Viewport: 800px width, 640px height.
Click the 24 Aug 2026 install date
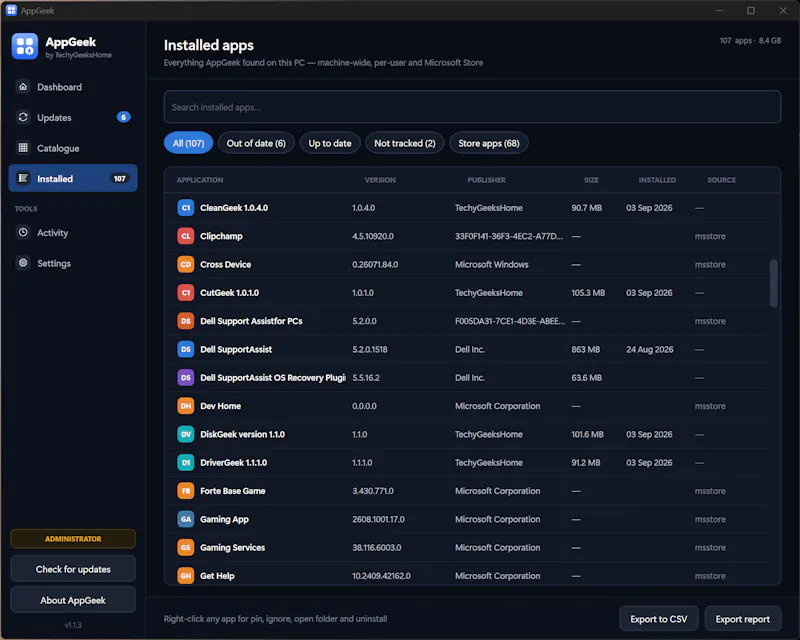tap(649, 349)
